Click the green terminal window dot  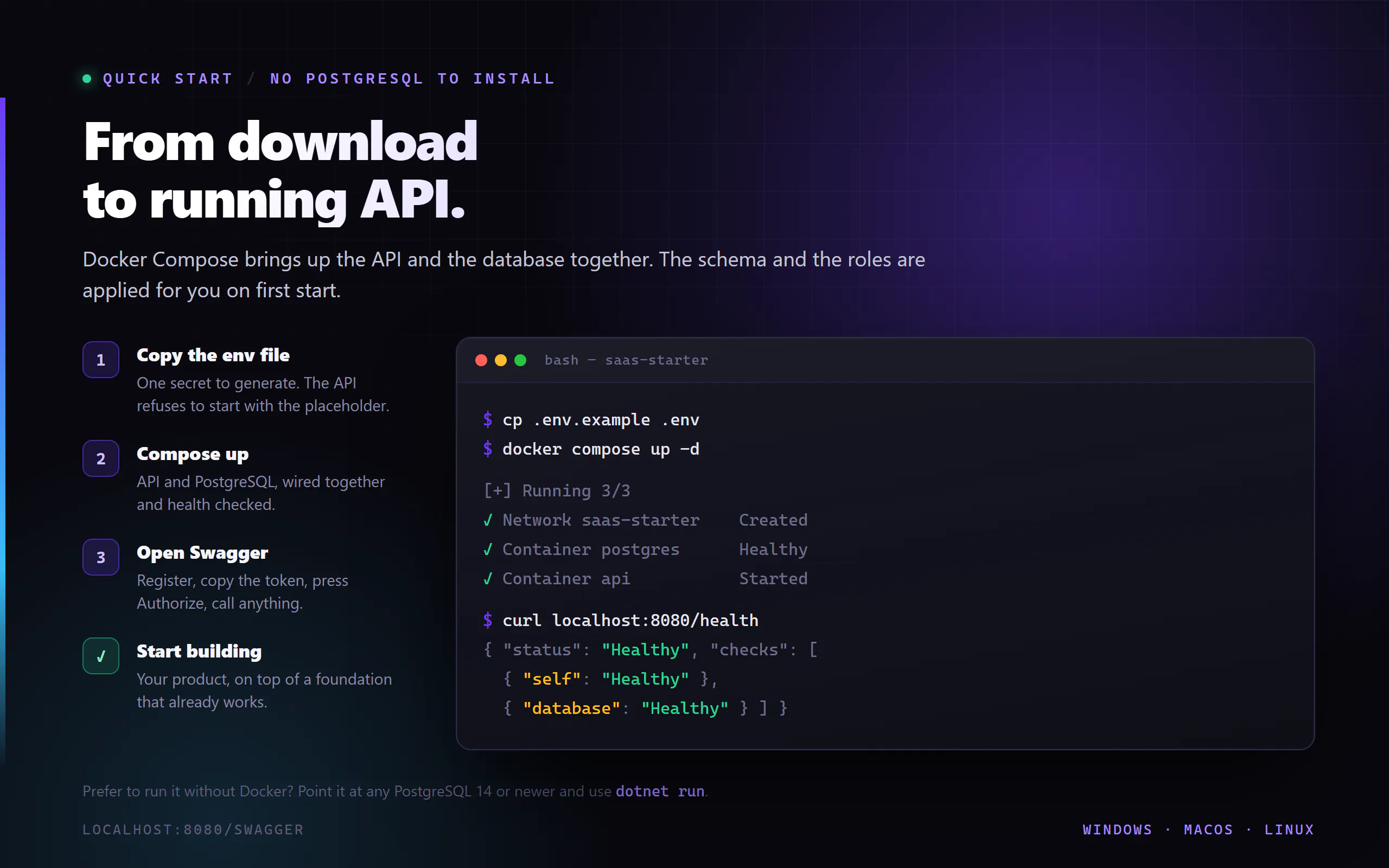(x=520, y=360)
